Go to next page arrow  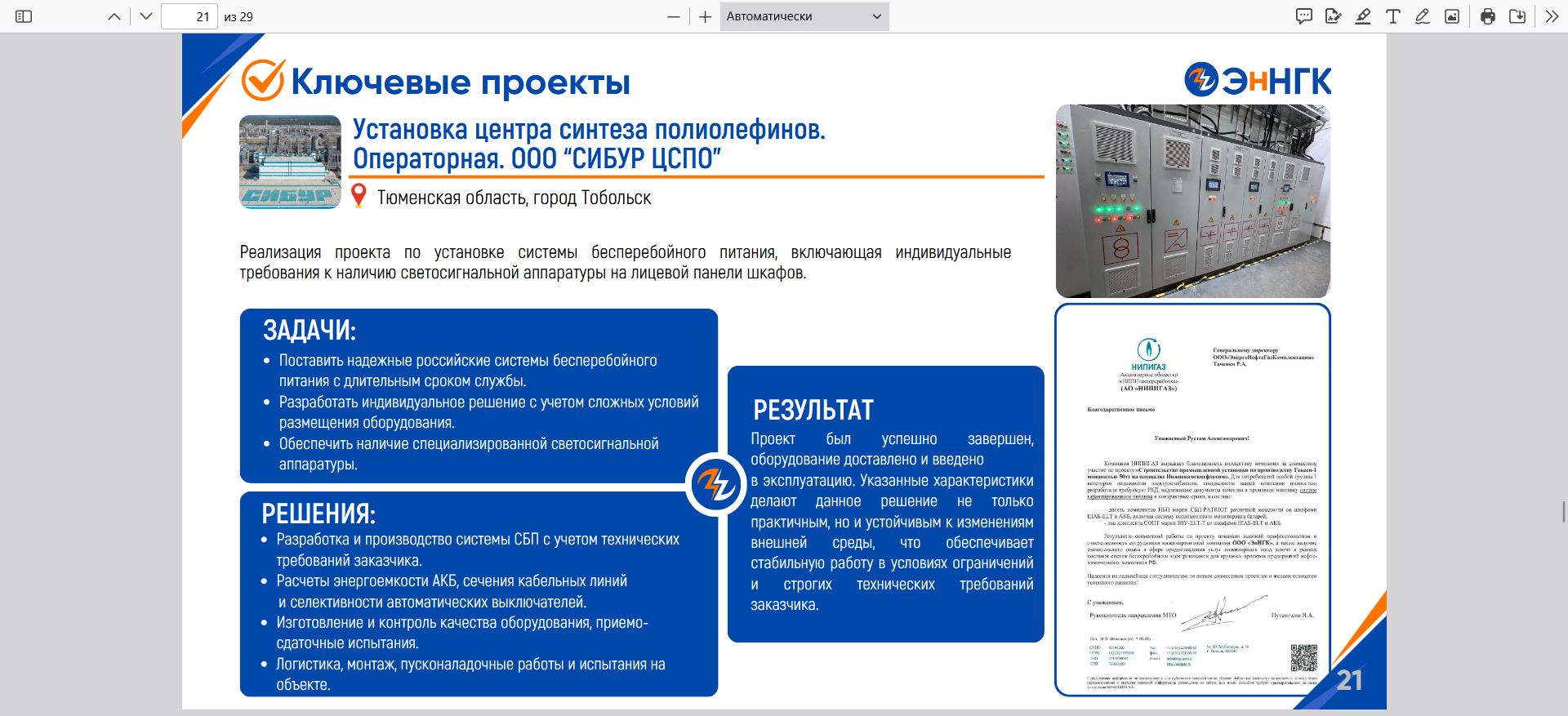point(146,16)
